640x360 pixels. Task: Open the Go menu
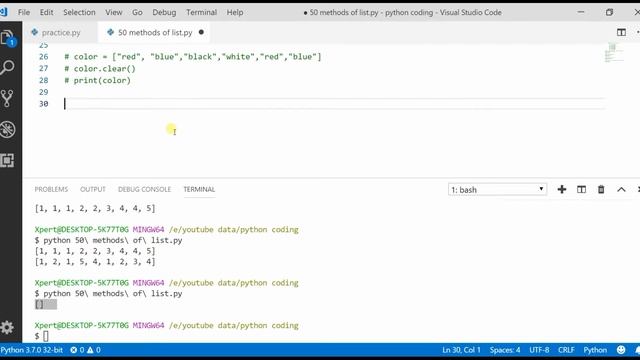coord(137,12)
